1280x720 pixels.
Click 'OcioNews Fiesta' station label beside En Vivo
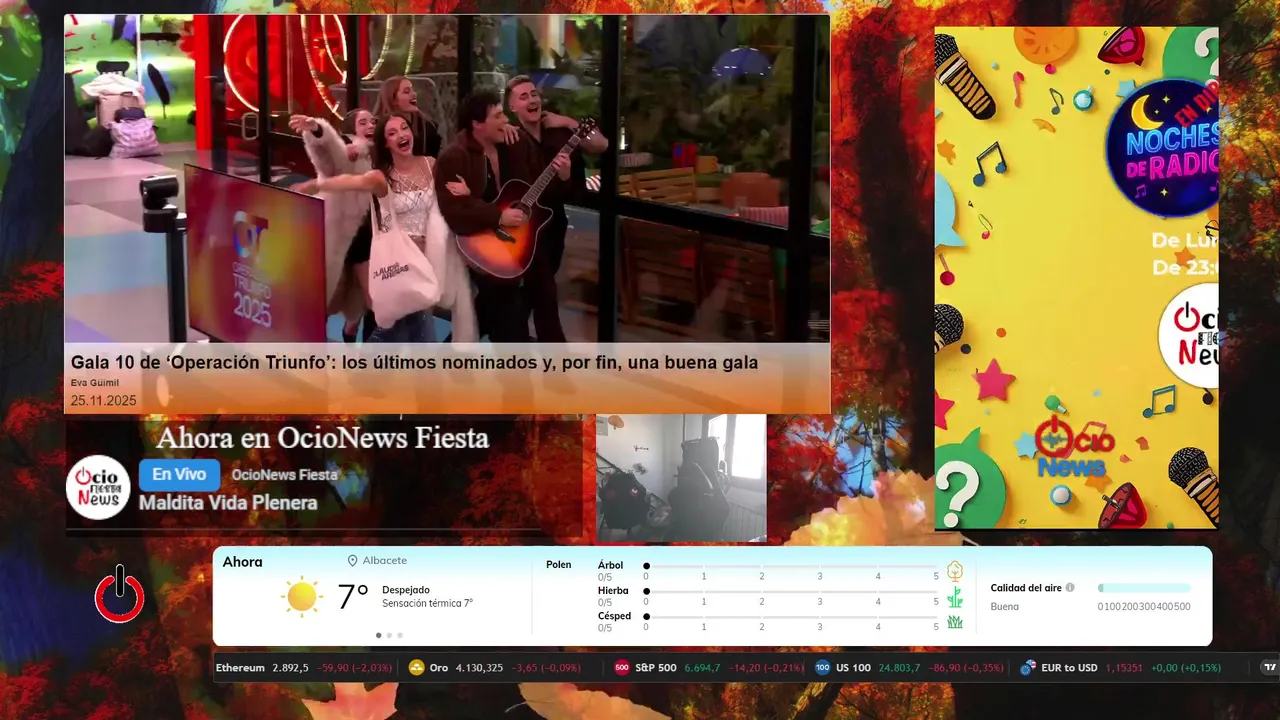click(284, 475)
